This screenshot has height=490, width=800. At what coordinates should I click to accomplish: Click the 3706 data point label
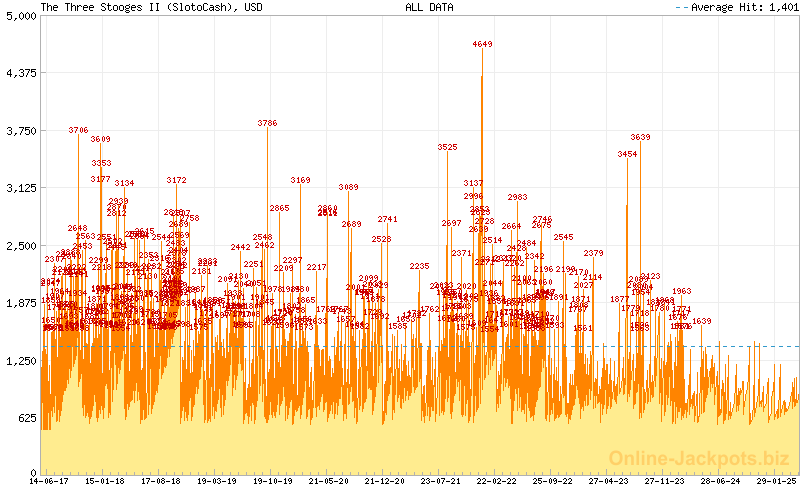click(78, 130)
